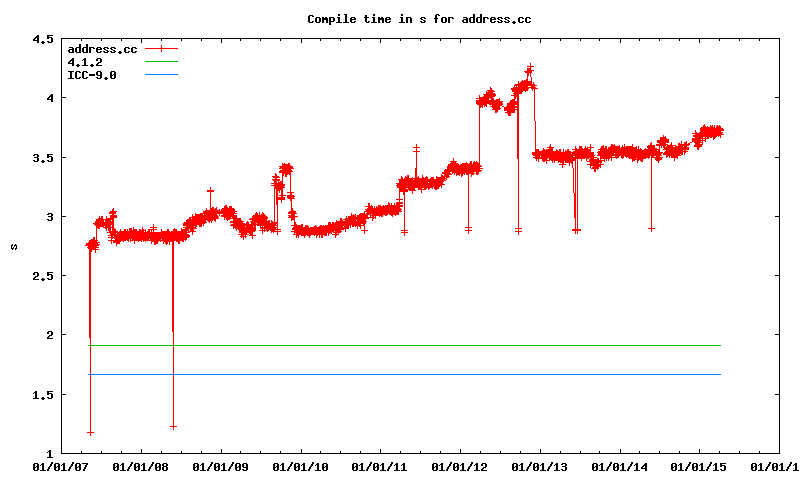Select the 01/01/10 date on x-axis
The image size is (800, 480).
click(x=300, y=466)
